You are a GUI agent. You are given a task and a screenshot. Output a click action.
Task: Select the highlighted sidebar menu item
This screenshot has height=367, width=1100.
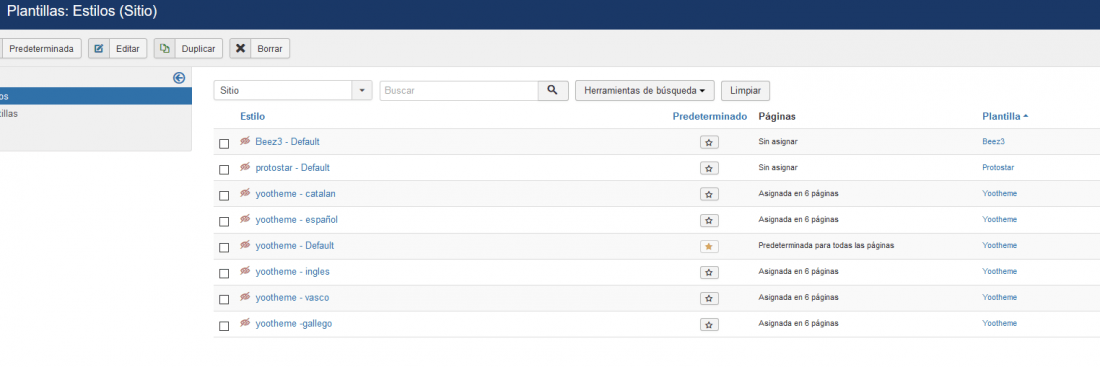[x=95, y=96]
